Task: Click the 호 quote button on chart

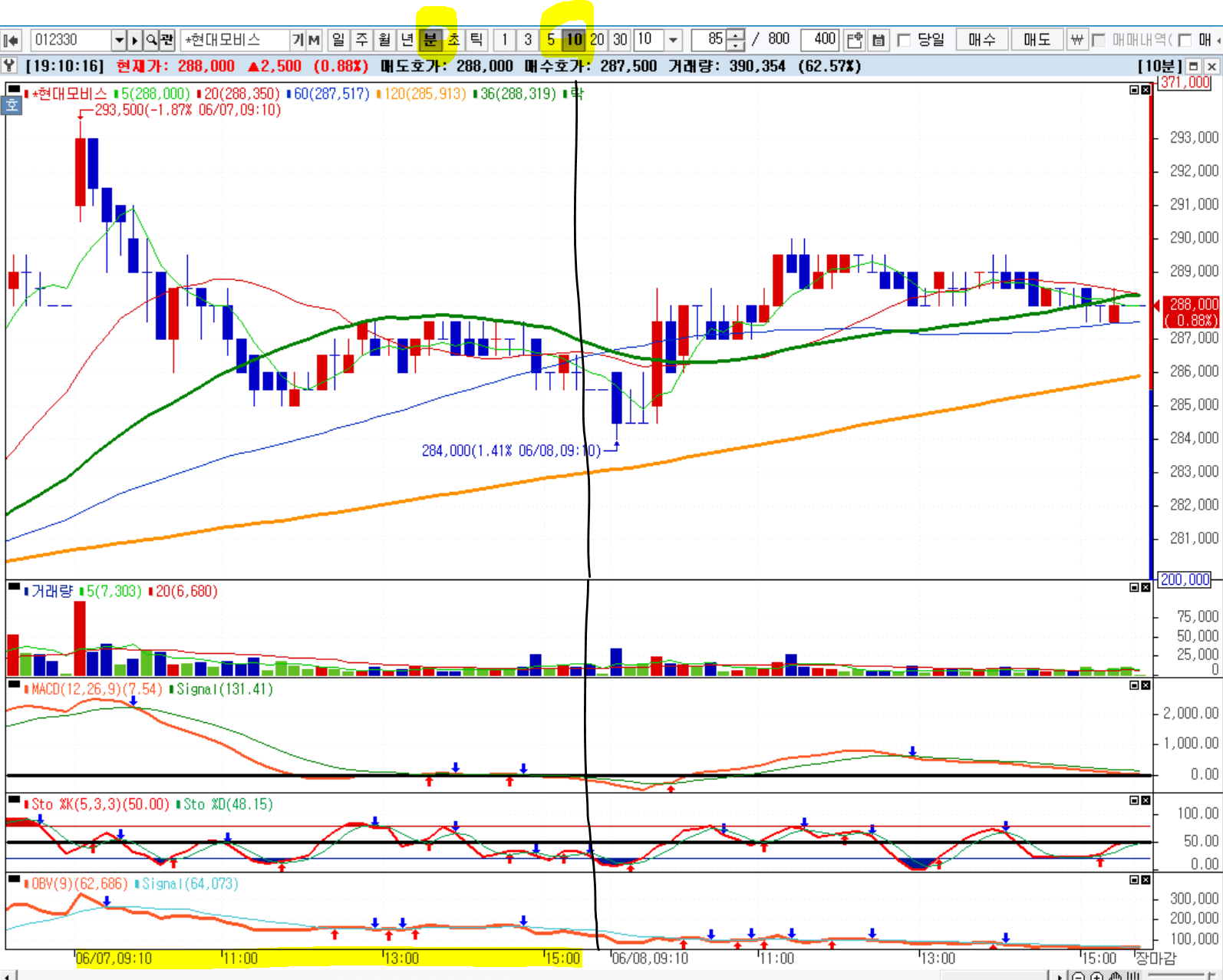Action: click(12, 106)
